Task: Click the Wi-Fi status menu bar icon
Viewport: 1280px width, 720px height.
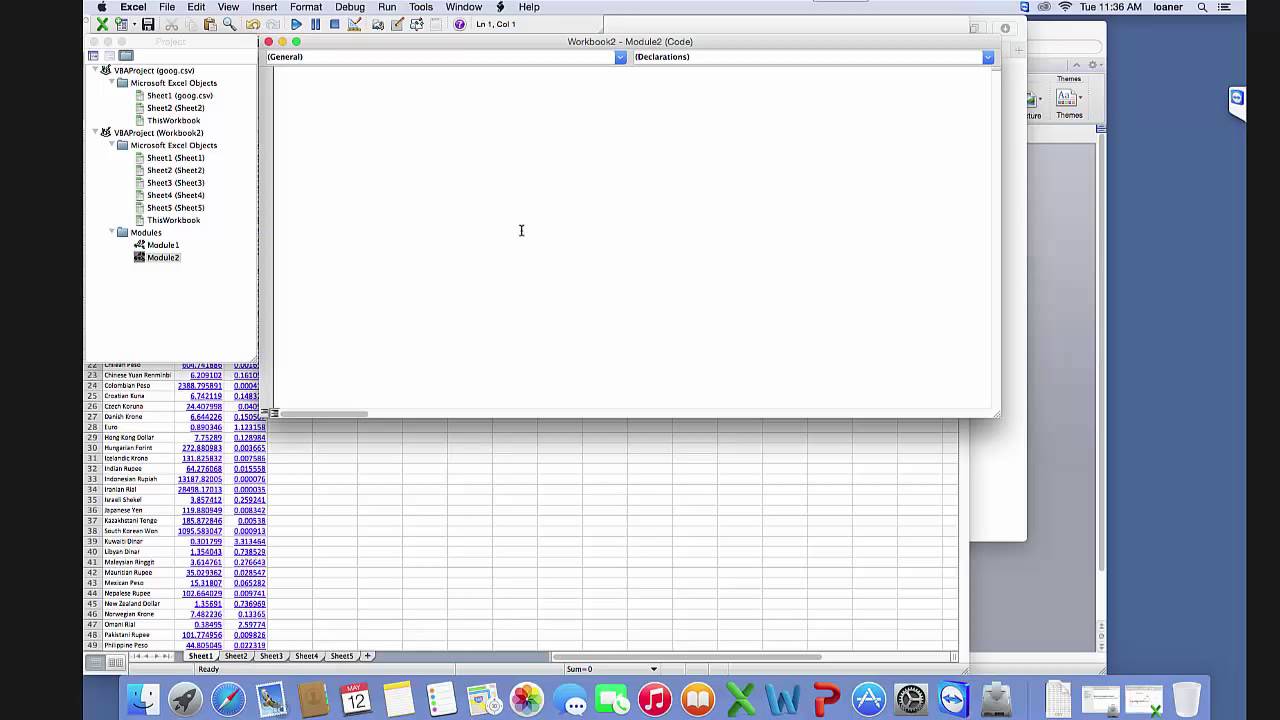Action: click(1065, 7)
